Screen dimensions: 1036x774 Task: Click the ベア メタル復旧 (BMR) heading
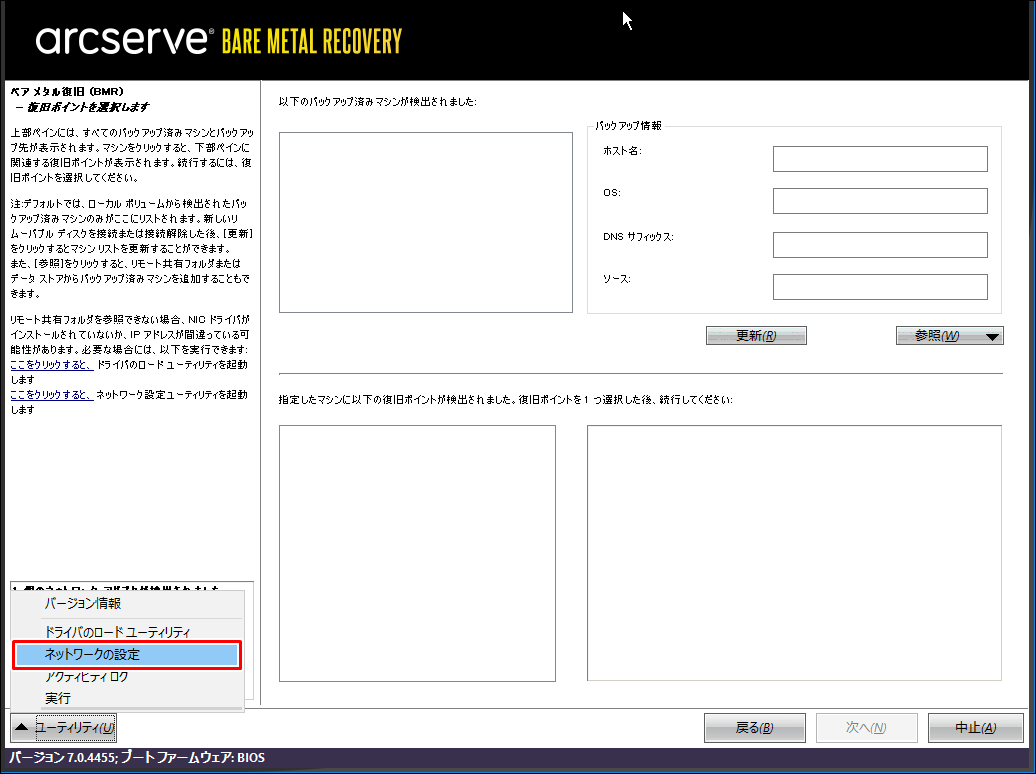[67, 91]
